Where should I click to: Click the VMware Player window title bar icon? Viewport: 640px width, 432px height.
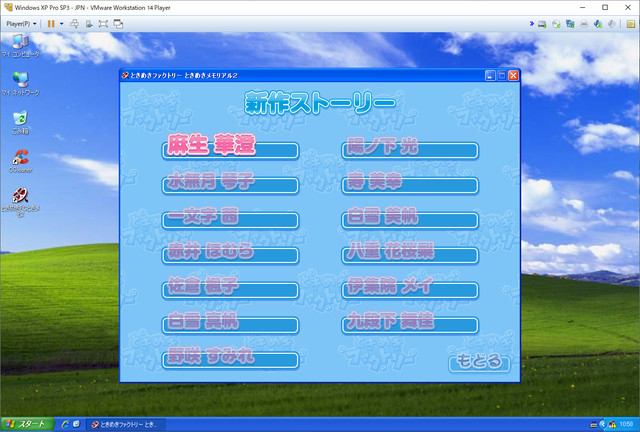point(8,7)
